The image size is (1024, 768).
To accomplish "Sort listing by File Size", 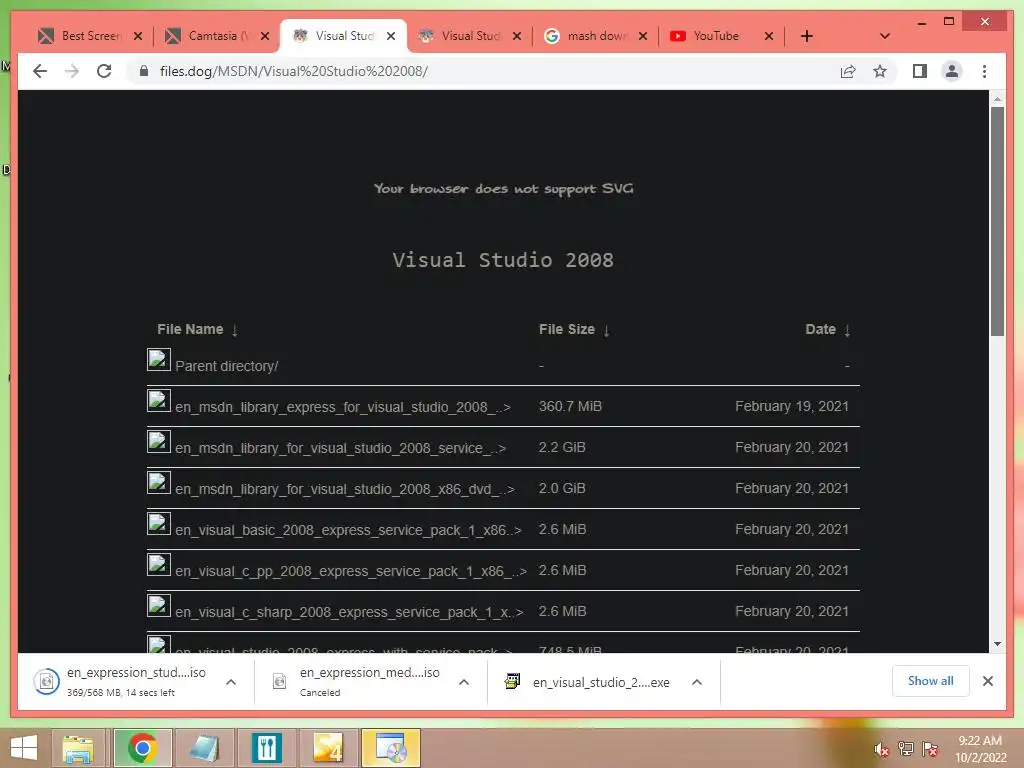I will [574, 330].
